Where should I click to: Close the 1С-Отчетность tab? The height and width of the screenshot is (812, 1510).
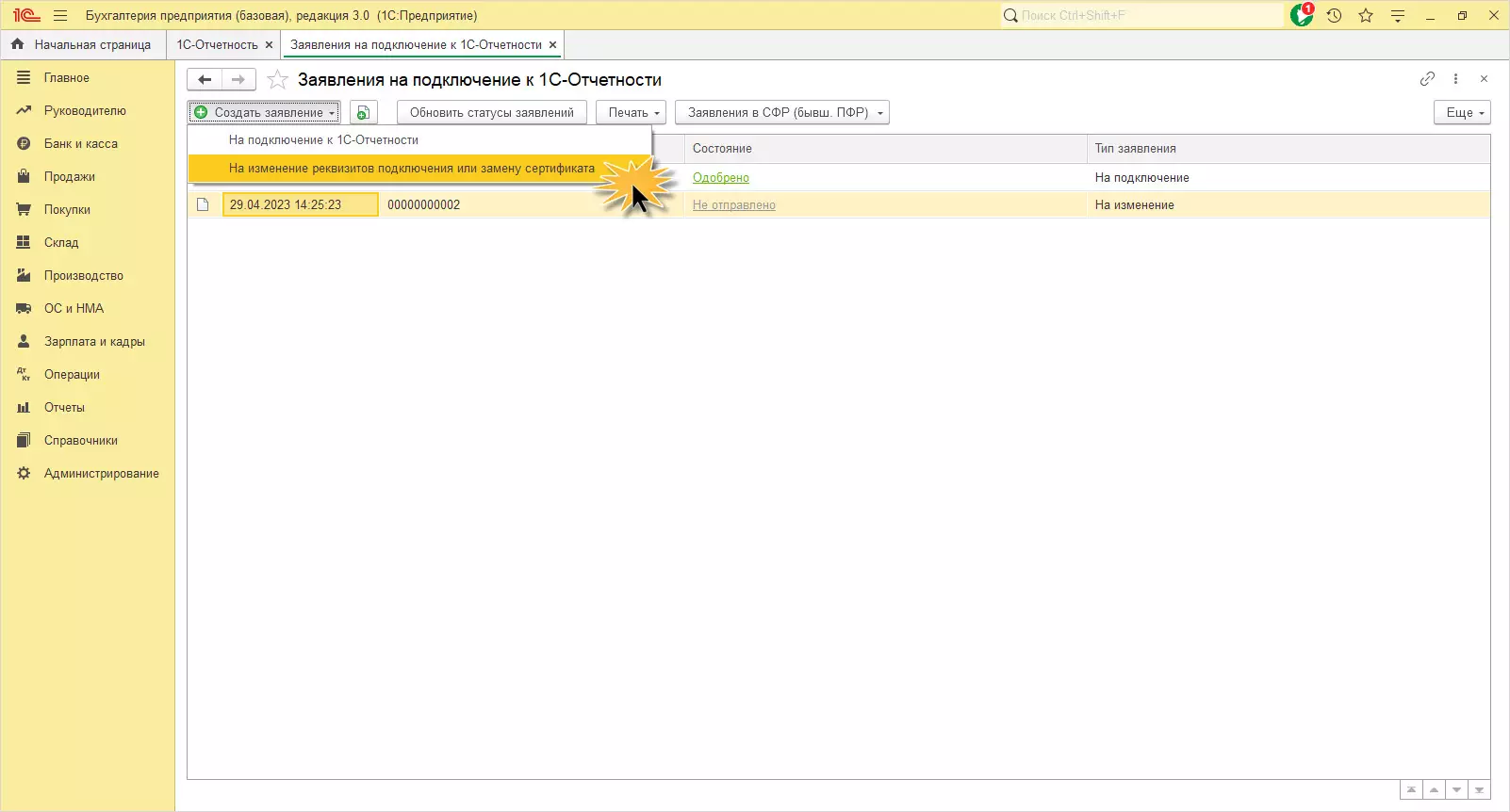(x=269, y=44)
